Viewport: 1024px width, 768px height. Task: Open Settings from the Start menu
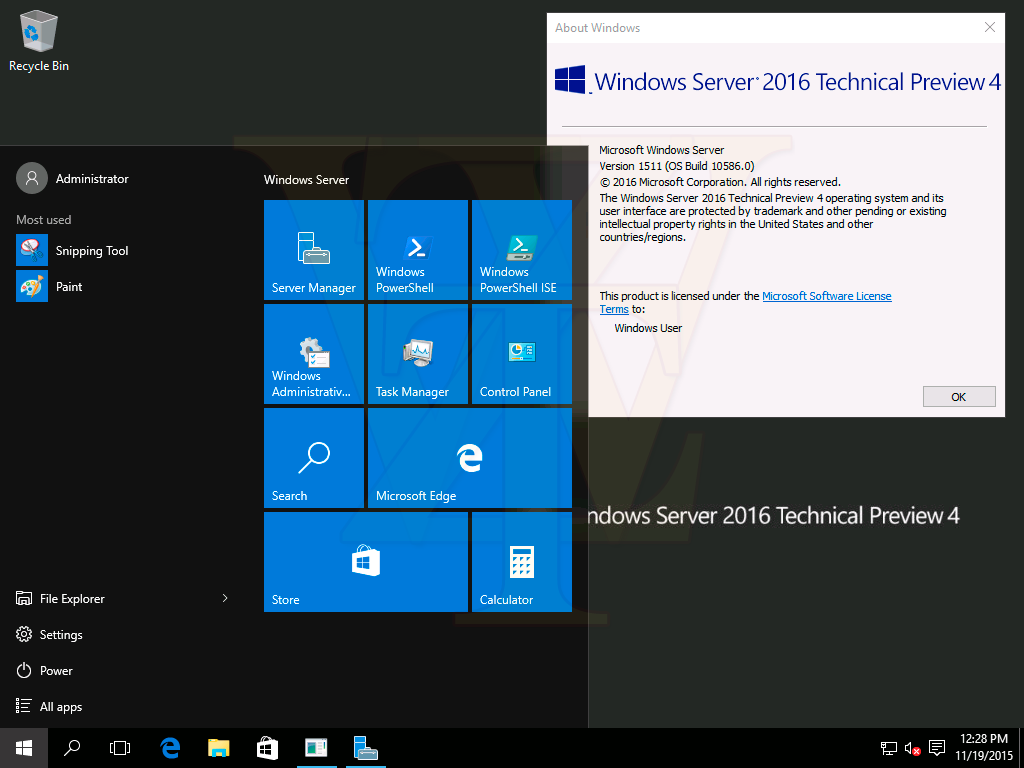(x=60, y=635)
